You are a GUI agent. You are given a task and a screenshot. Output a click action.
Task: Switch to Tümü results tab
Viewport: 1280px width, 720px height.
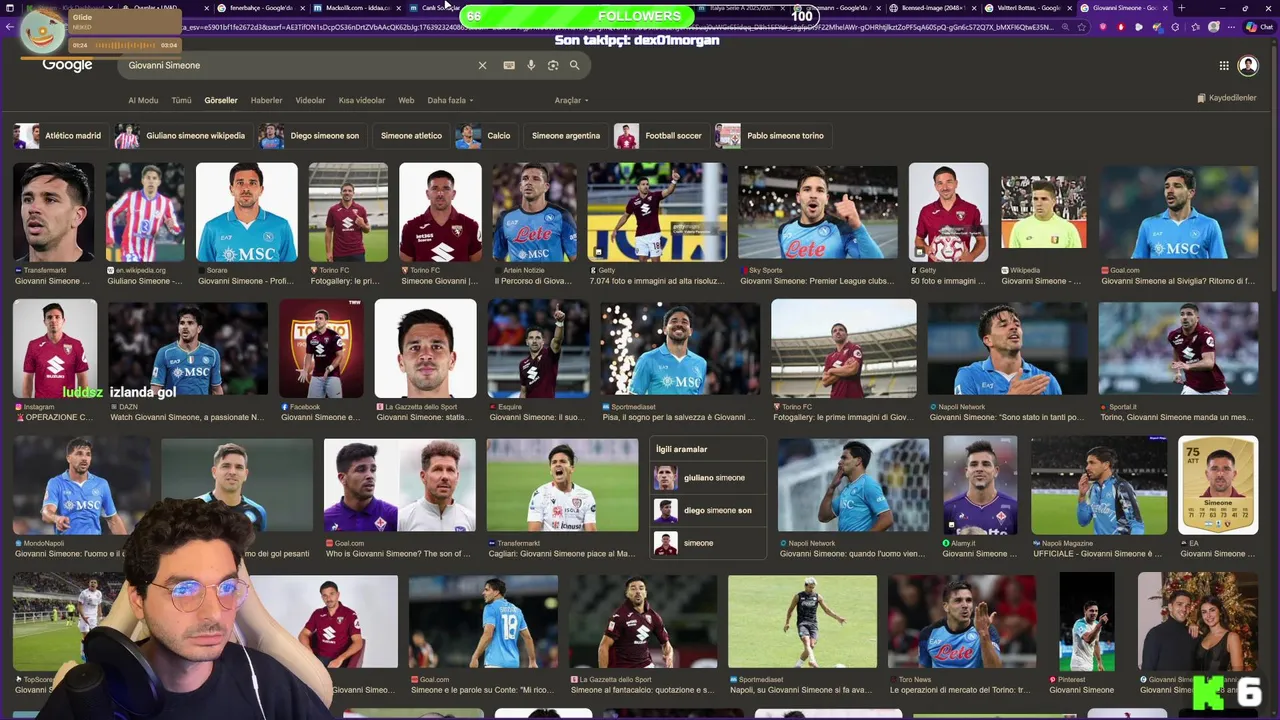click(x=181, y=100)
